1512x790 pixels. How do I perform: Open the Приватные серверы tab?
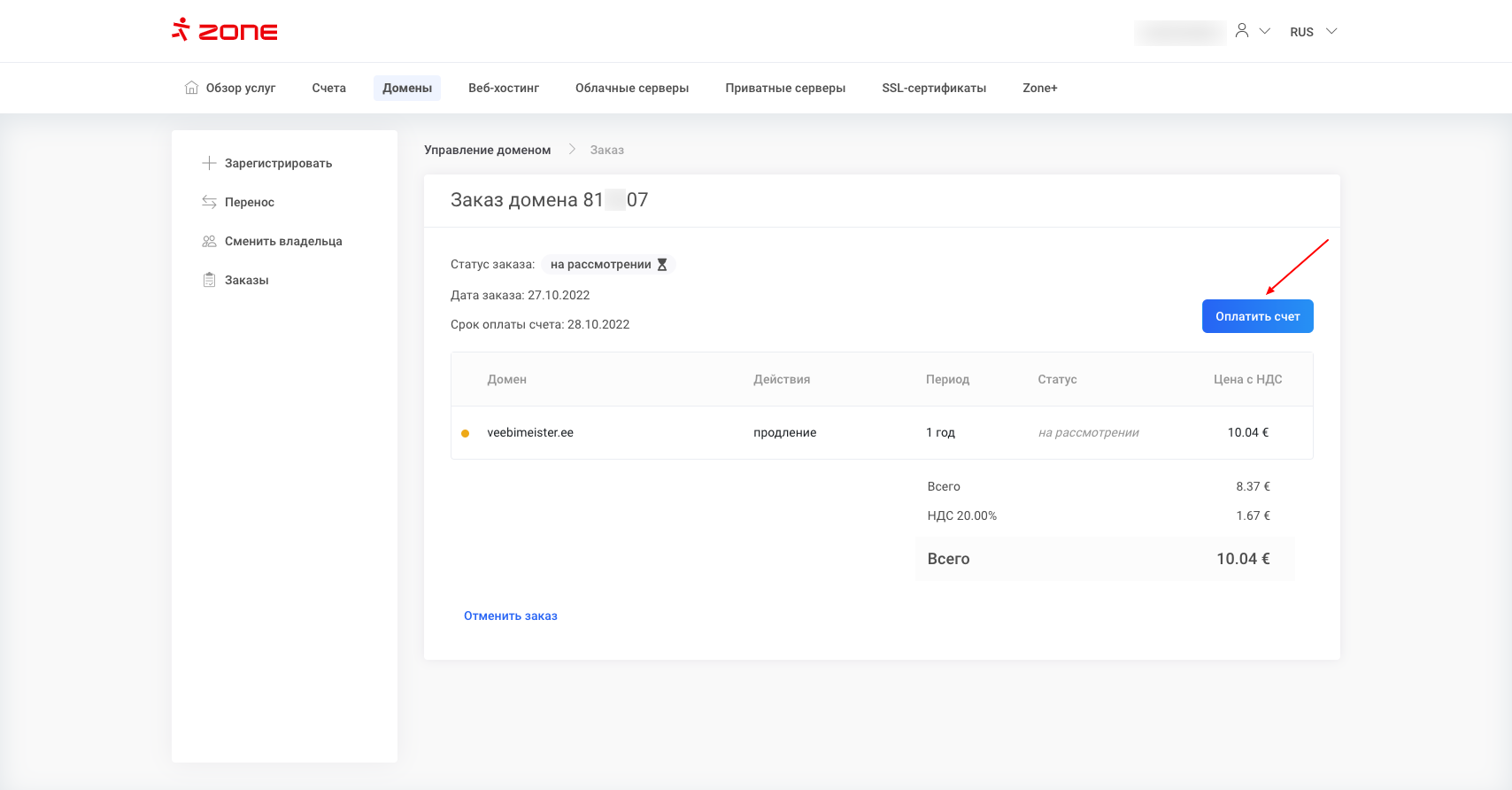point(785,88)
